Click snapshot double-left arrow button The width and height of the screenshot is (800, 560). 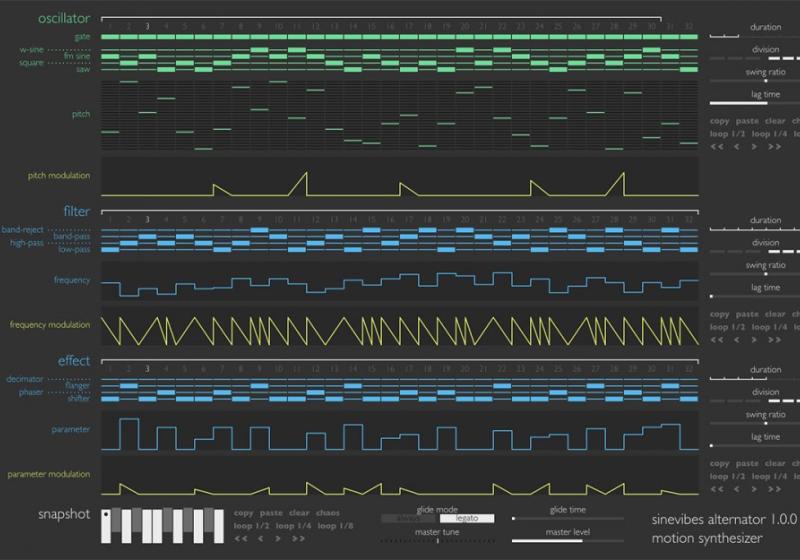242,538
